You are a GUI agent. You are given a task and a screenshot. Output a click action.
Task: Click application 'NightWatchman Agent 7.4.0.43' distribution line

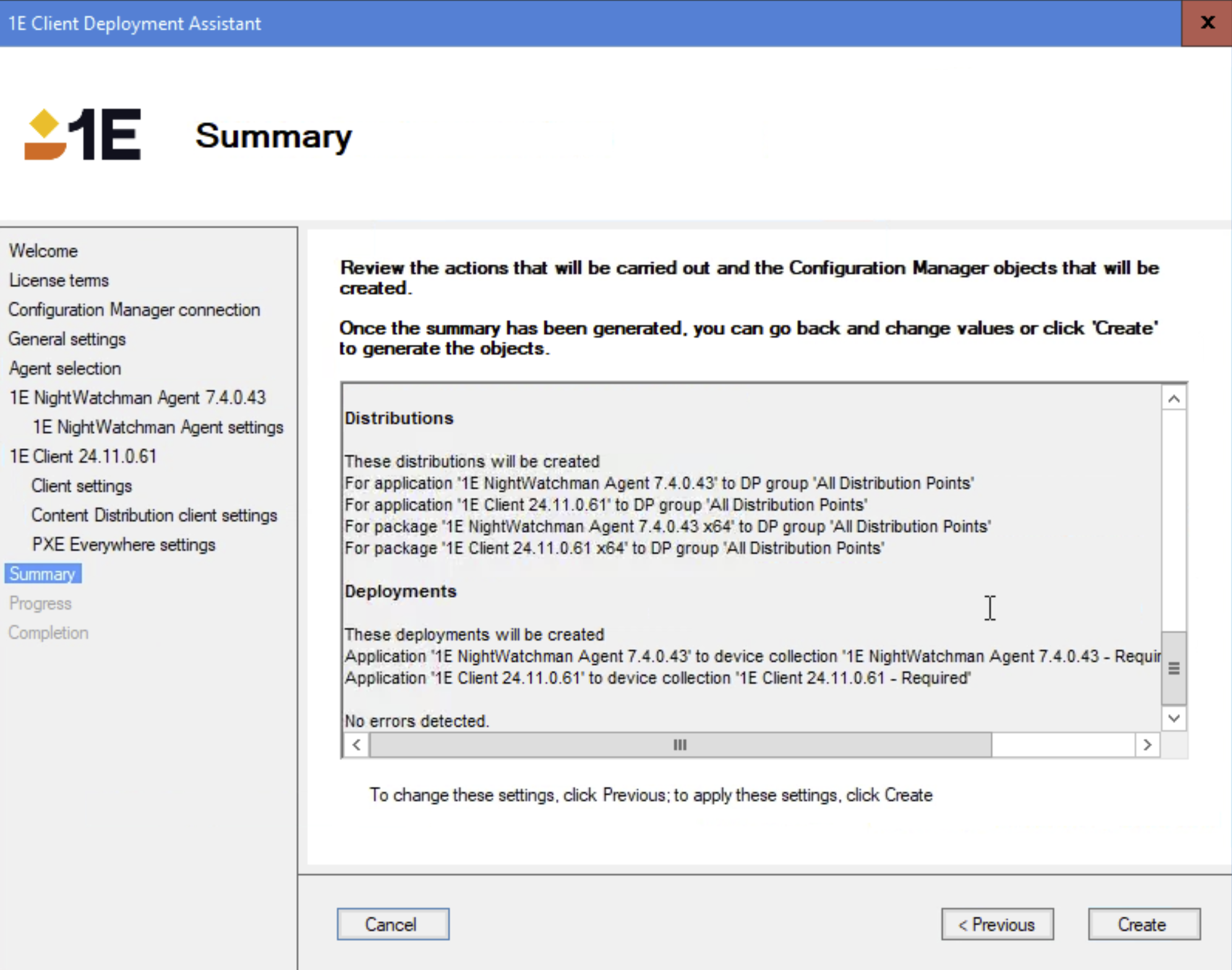click(x=659, y=483)
